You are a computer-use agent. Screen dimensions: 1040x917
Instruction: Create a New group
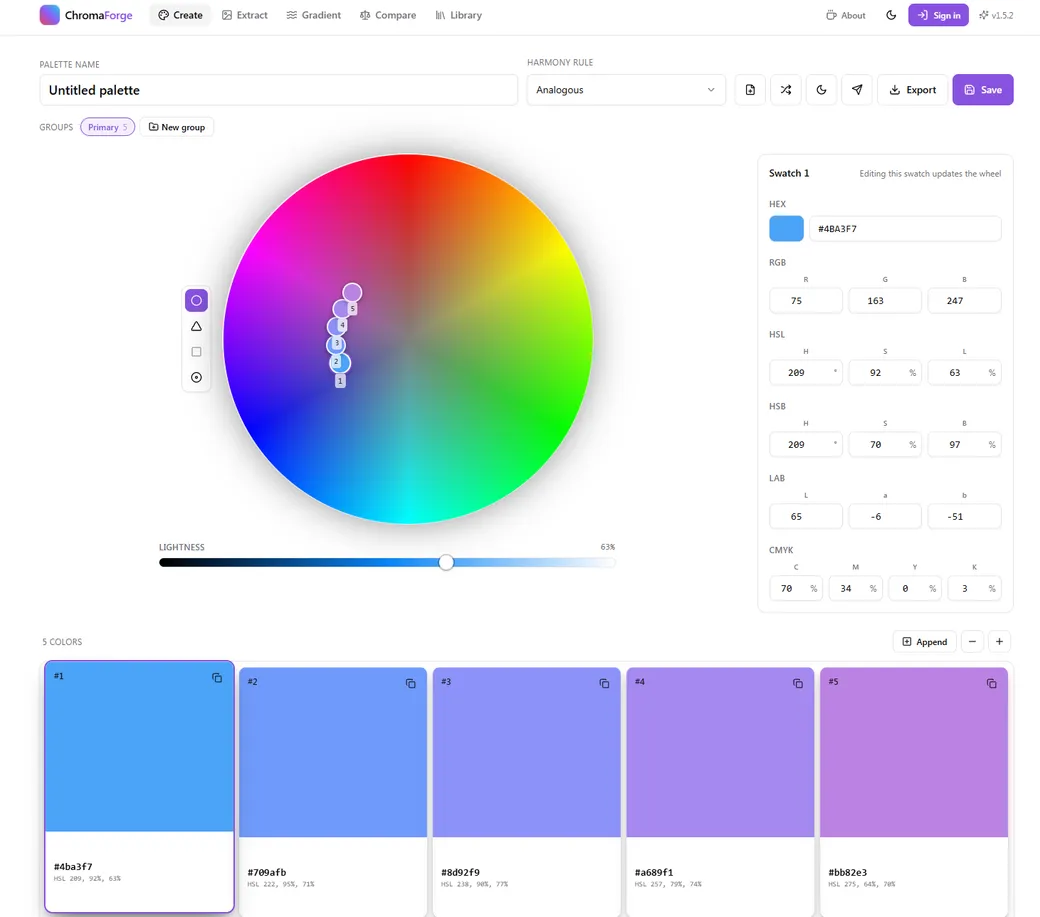(x=177, y=127)
